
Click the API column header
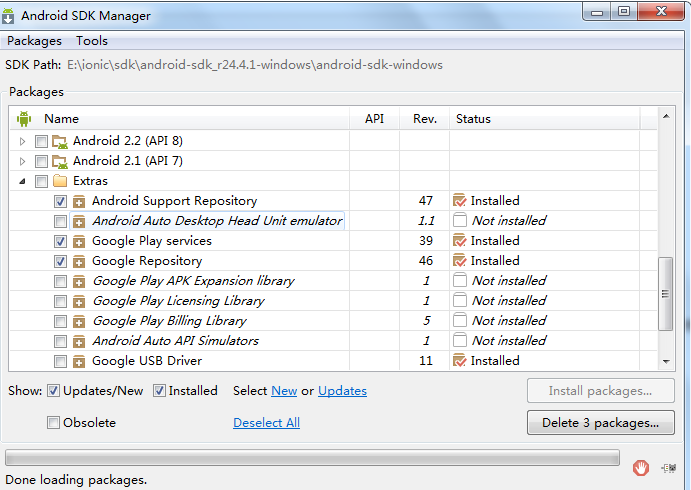(375, 119)
